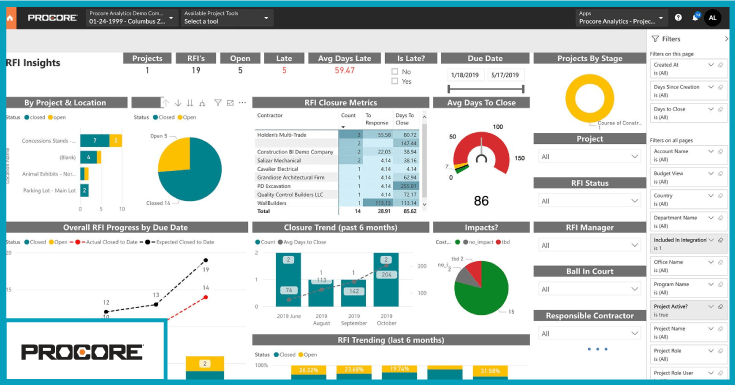
Task: Click the Filters funnel icon
Action: [655, 39]
